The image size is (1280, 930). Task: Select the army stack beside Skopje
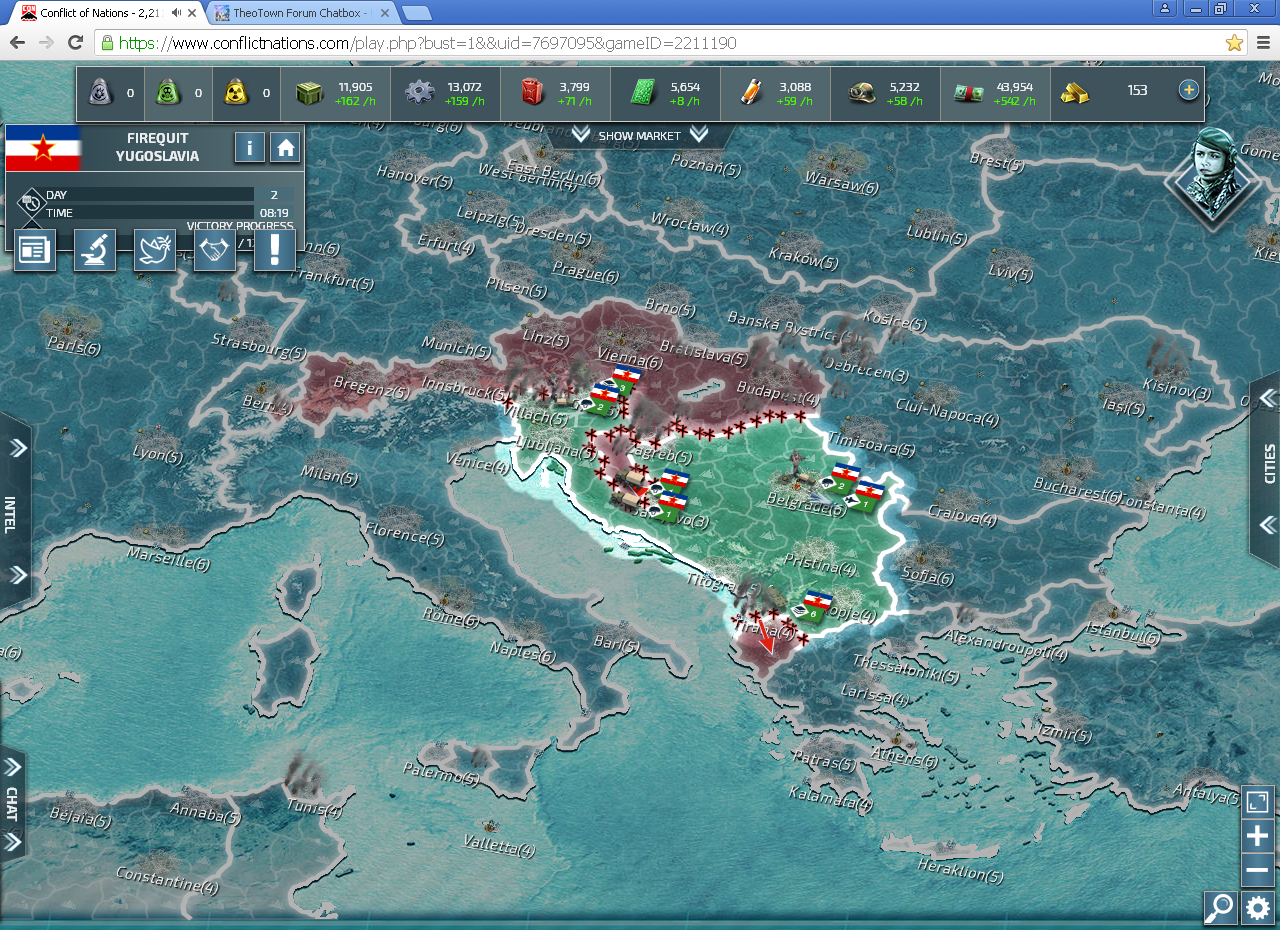tap(812, 606)
